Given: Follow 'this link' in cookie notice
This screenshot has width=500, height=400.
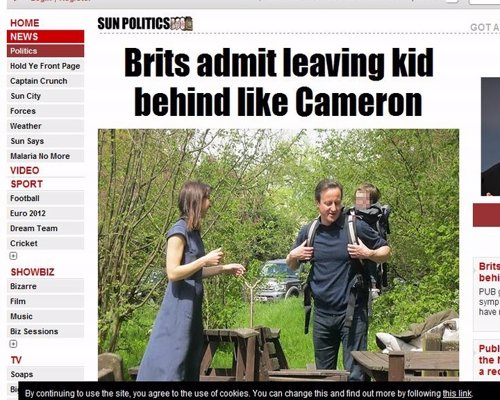Looking at the screenshot, I should click(457, 393).
